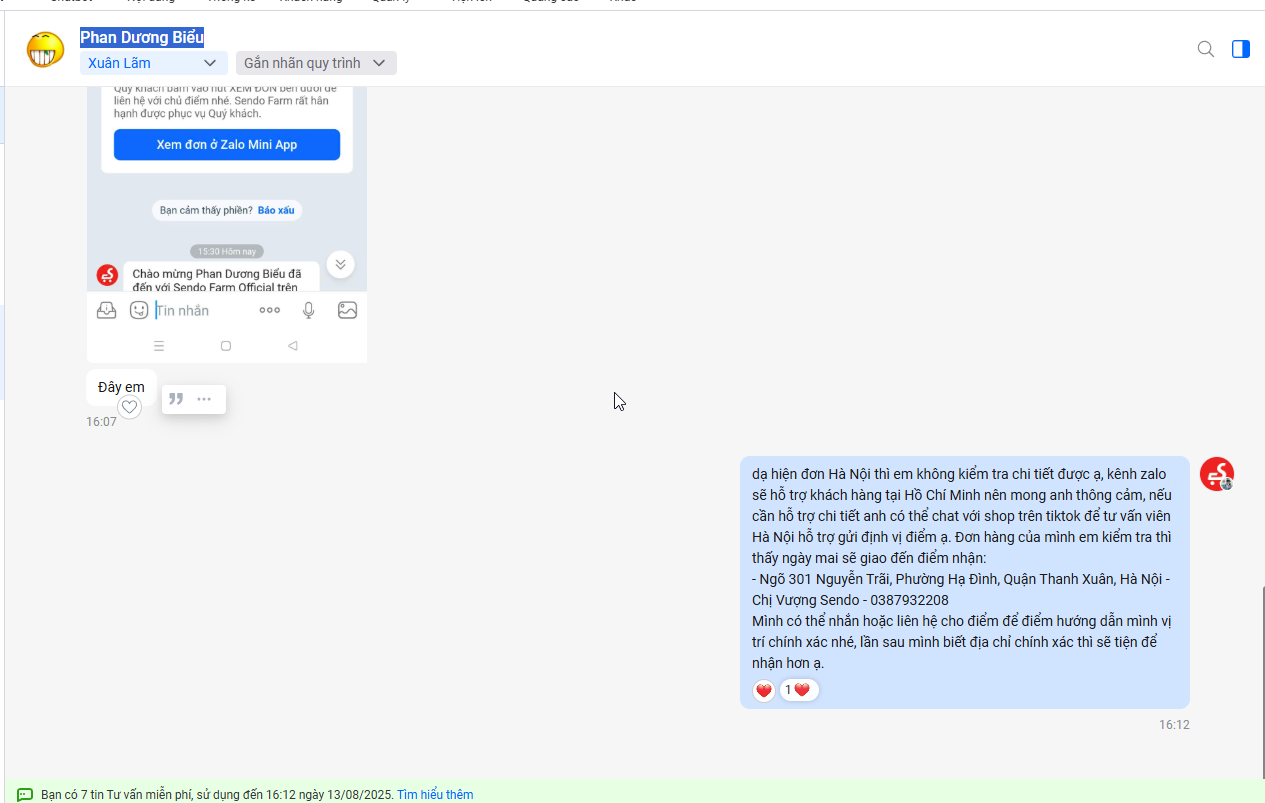
Task: Open the chat search magnifier icon
Action: click(1206, 49)
